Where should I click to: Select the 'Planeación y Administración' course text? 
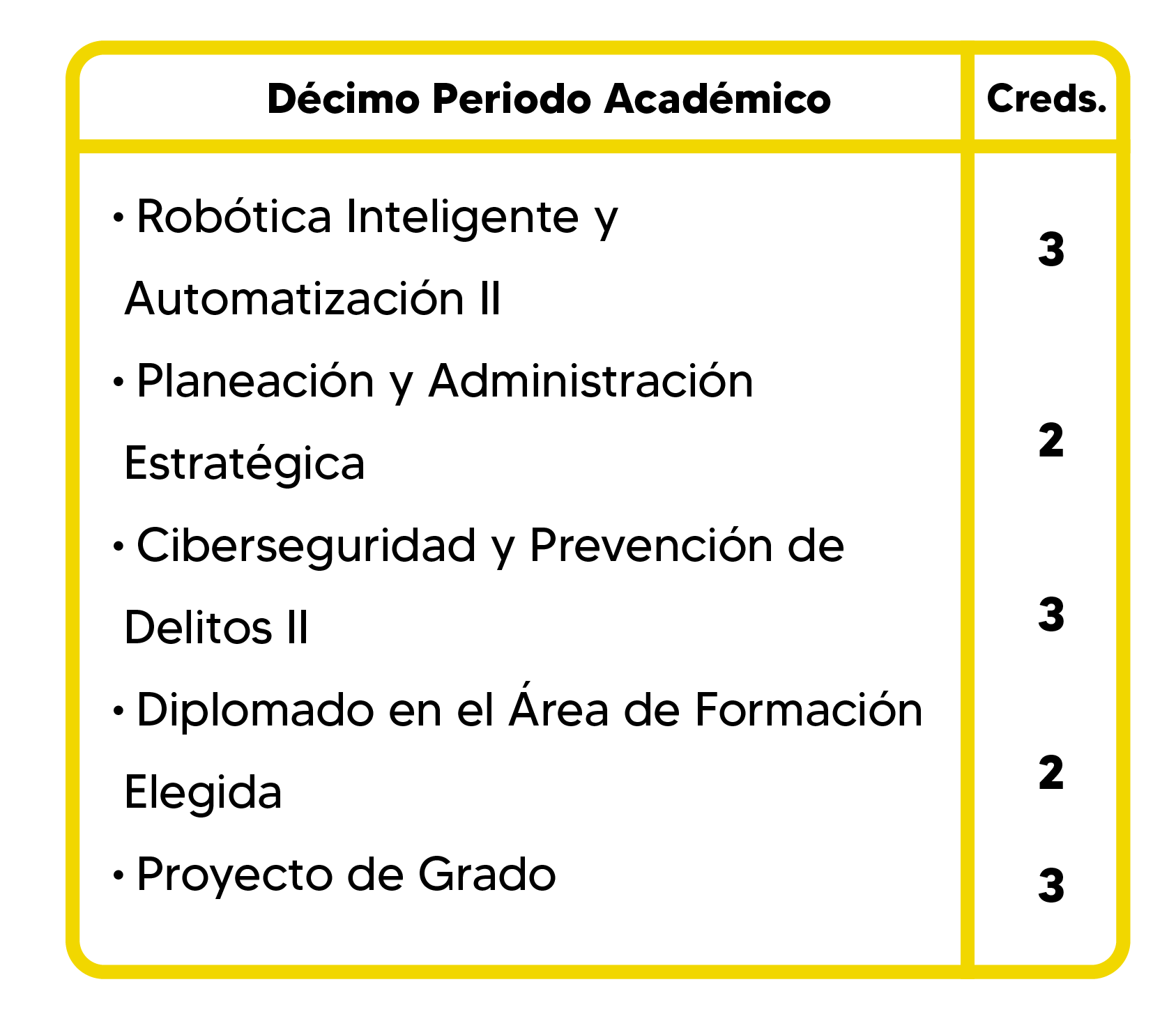tap(445, 381)
